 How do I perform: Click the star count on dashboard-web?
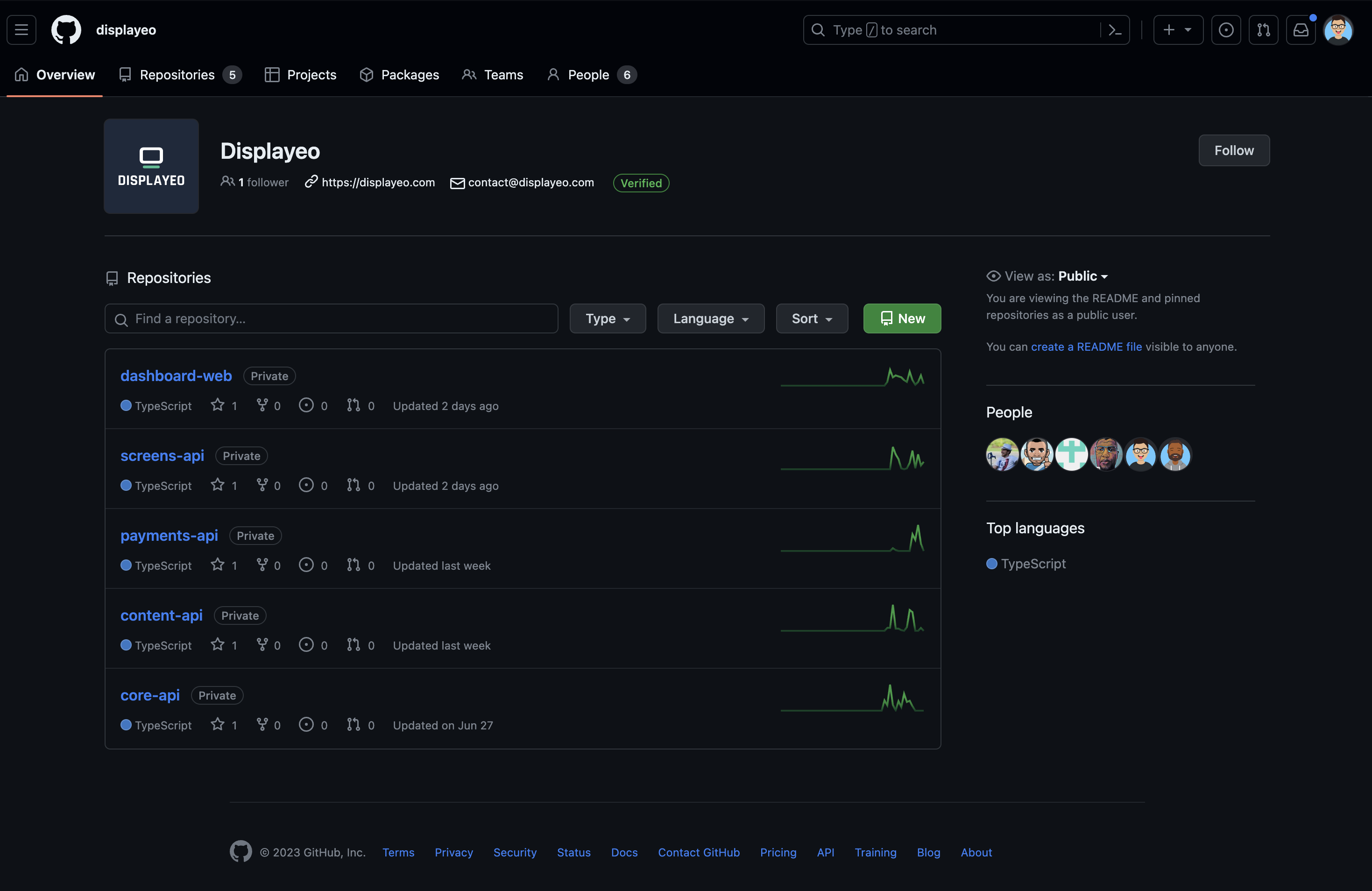tap(224, 406)
